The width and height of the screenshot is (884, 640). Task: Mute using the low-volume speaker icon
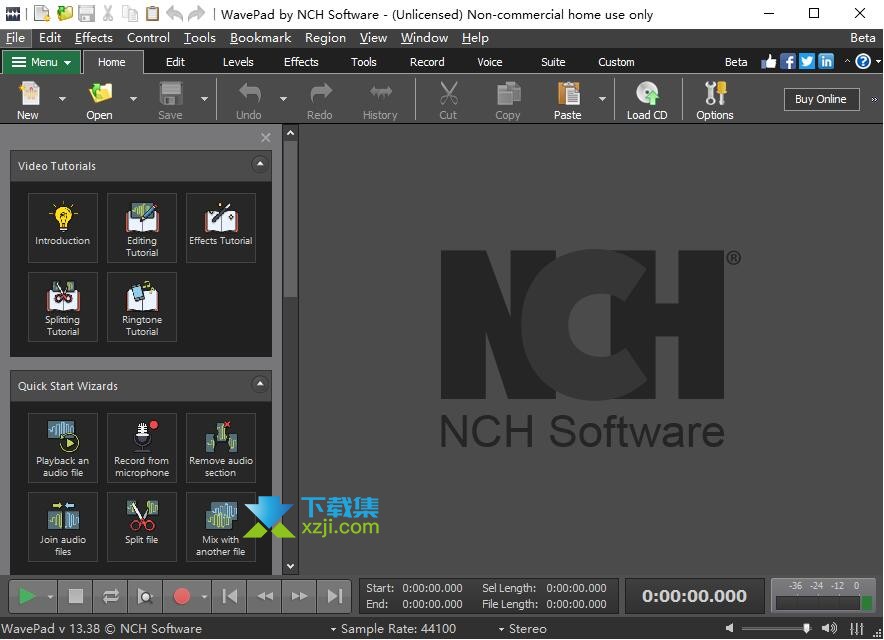click(730, 628)
